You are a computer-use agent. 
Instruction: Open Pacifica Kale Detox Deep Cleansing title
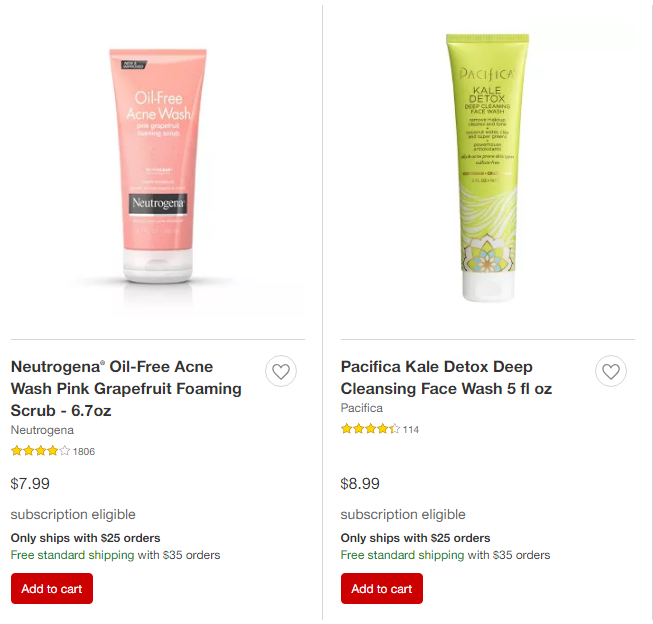pyautogui.click(x=446, y=378)
